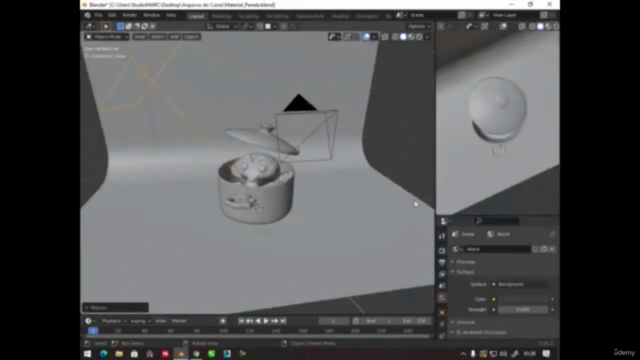Screen dimensions: 640x360
Task: Click the Scene name field
Action: point(433,15)
